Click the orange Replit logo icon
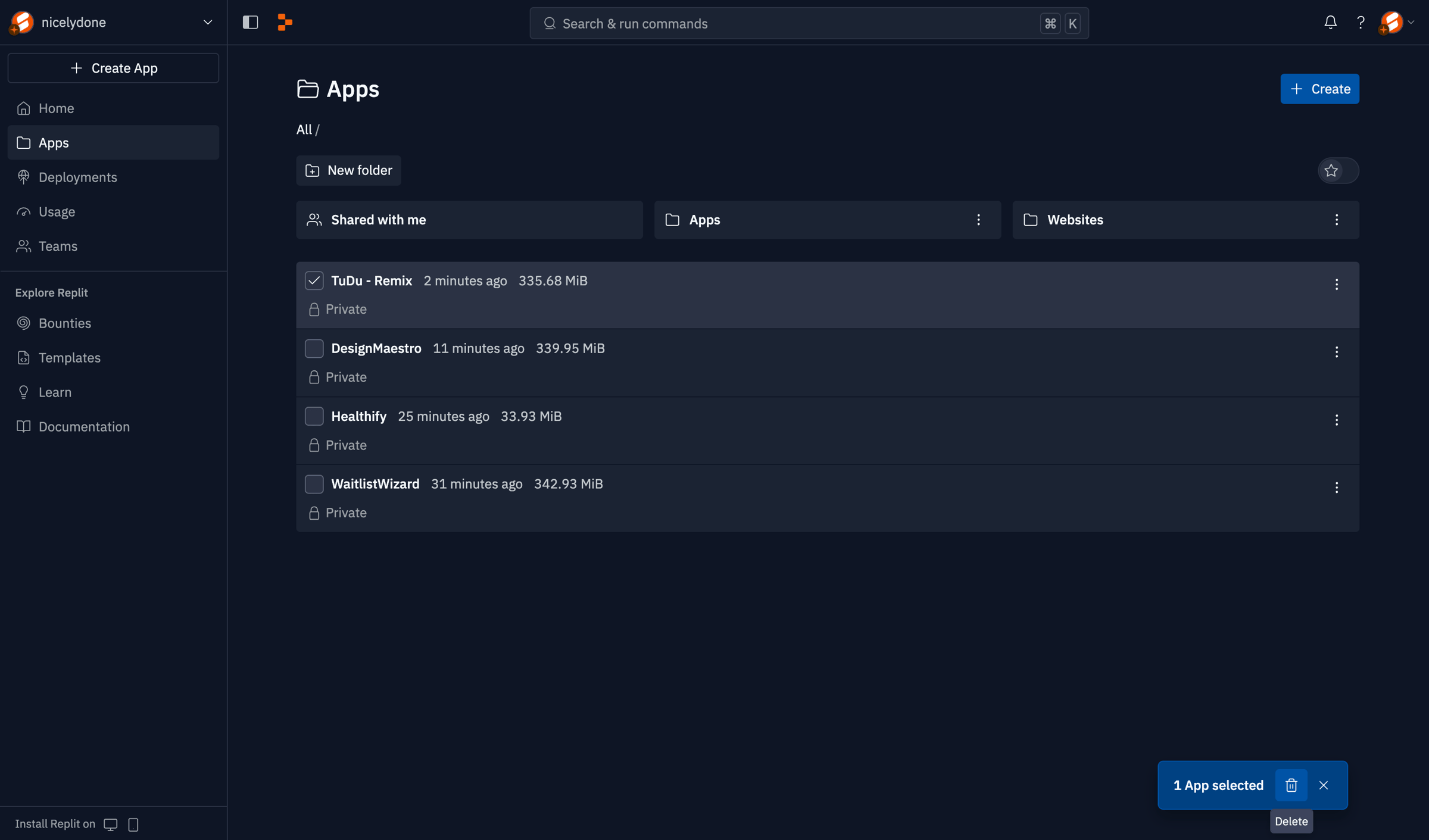 (x=285, y=23)
